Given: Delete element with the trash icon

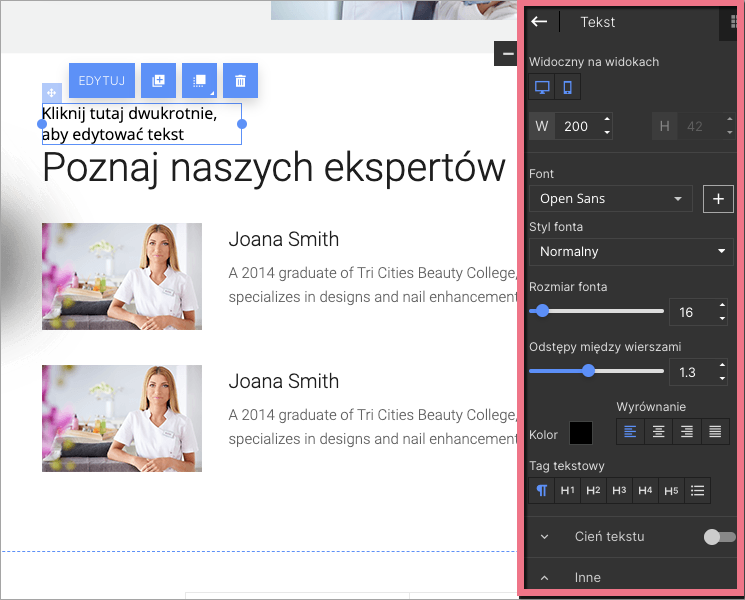Looking at the screenshot, I should (x=240, y=80).
